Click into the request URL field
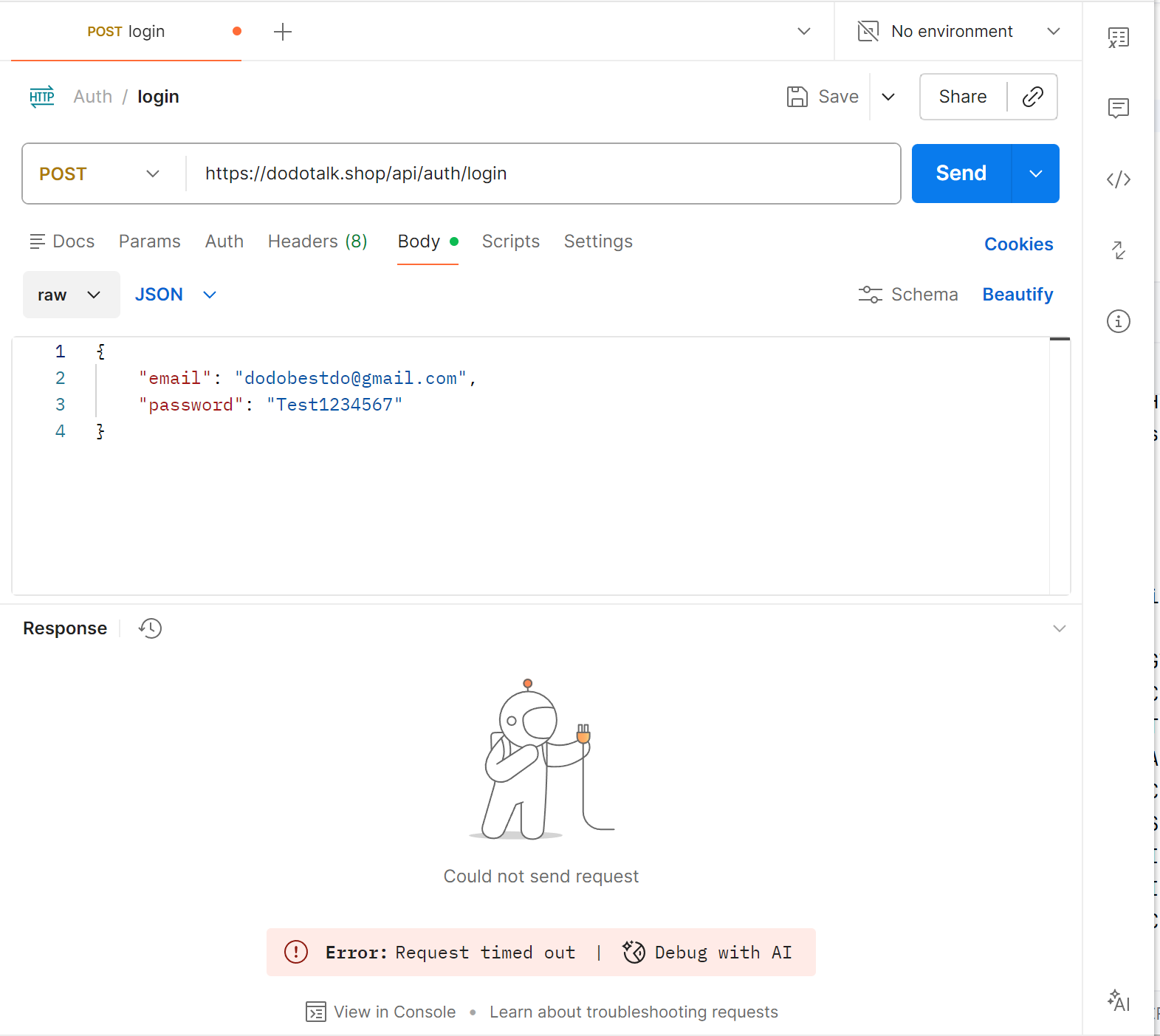The width and height of the screenshot is (1160, 1036). tap(543, 174)
